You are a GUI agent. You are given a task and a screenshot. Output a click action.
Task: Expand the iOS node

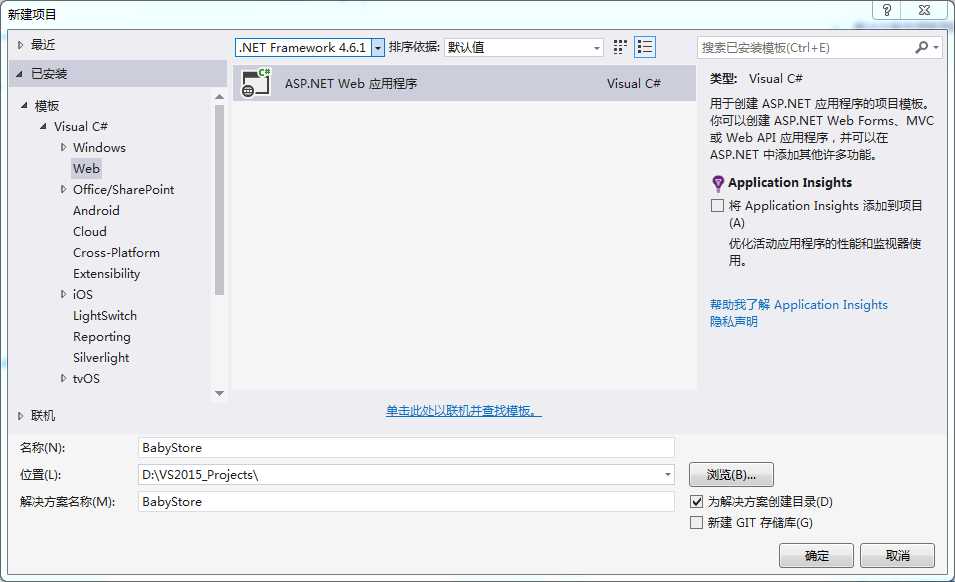pyautogui.click(x=63, y=294)
